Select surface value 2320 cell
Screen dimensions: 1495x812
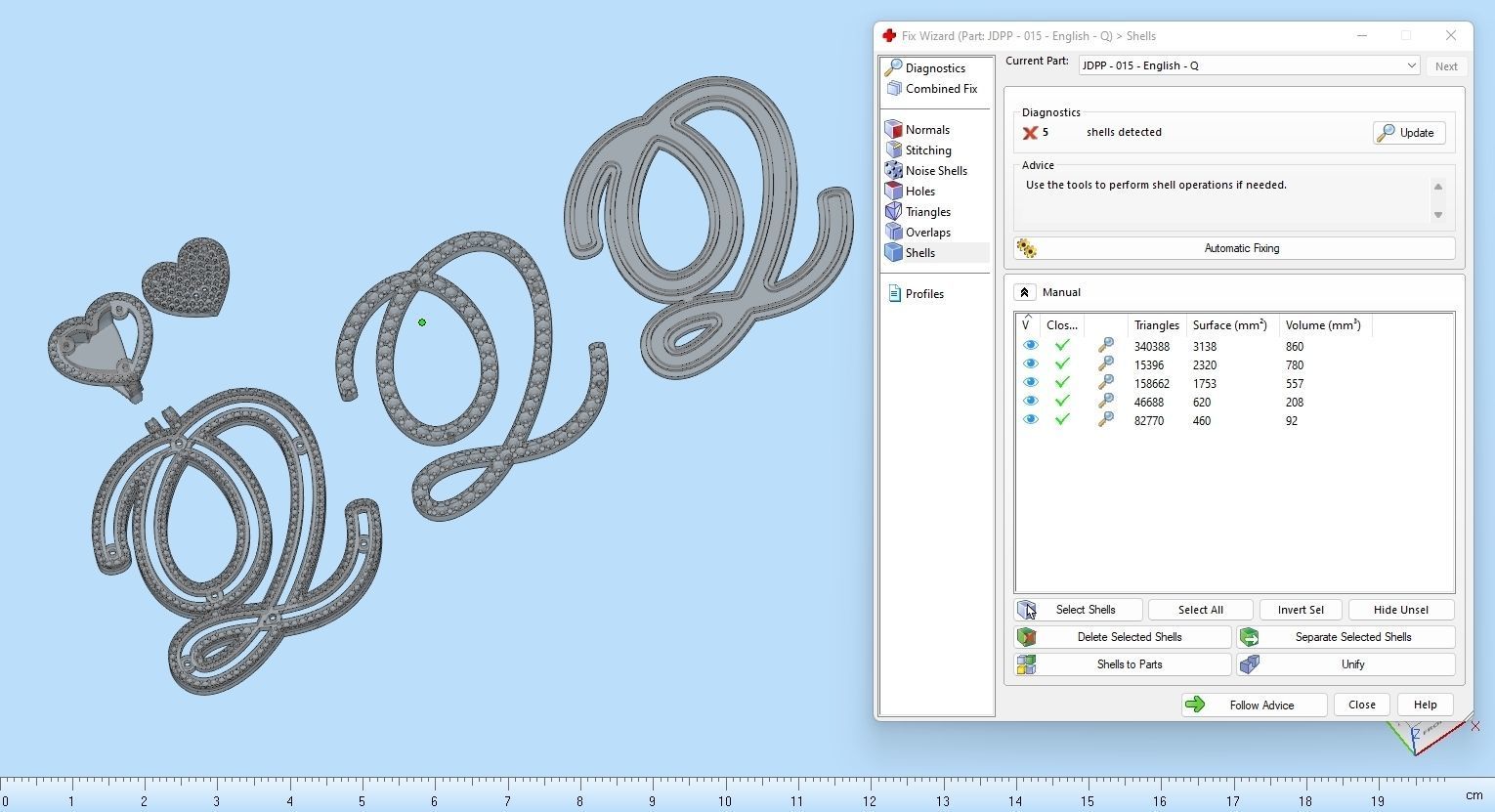tap(1204, 364)
